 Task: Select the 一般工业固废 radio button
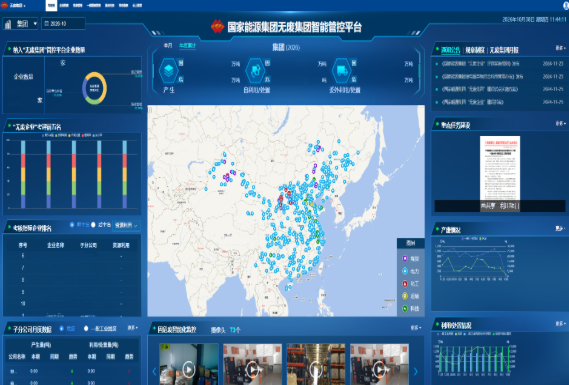point(86,328)
